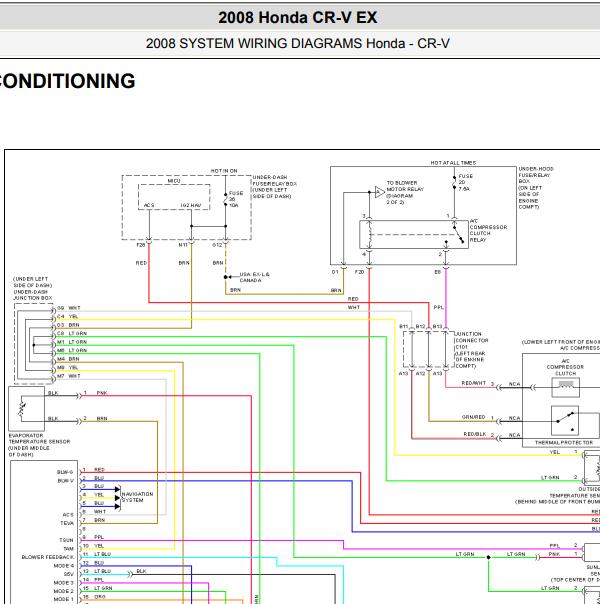Click the 'TO BLOWER MOTOR RELAY' label
Image resolution: width=600 pixels, height=604 pixels.
(405, 192)
